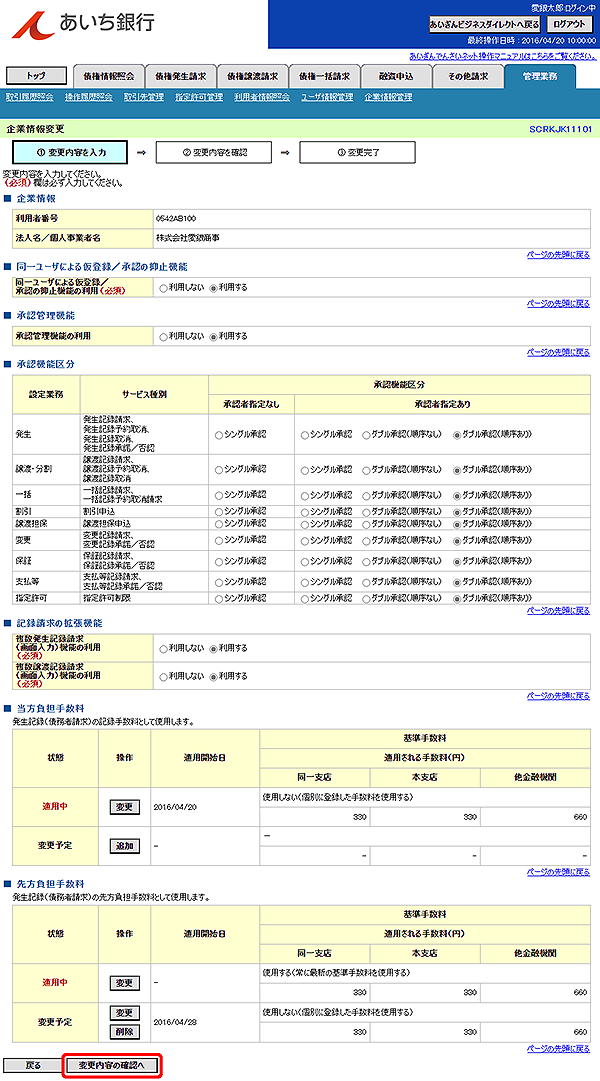Open the 融資申込 tab

[396, 76]
